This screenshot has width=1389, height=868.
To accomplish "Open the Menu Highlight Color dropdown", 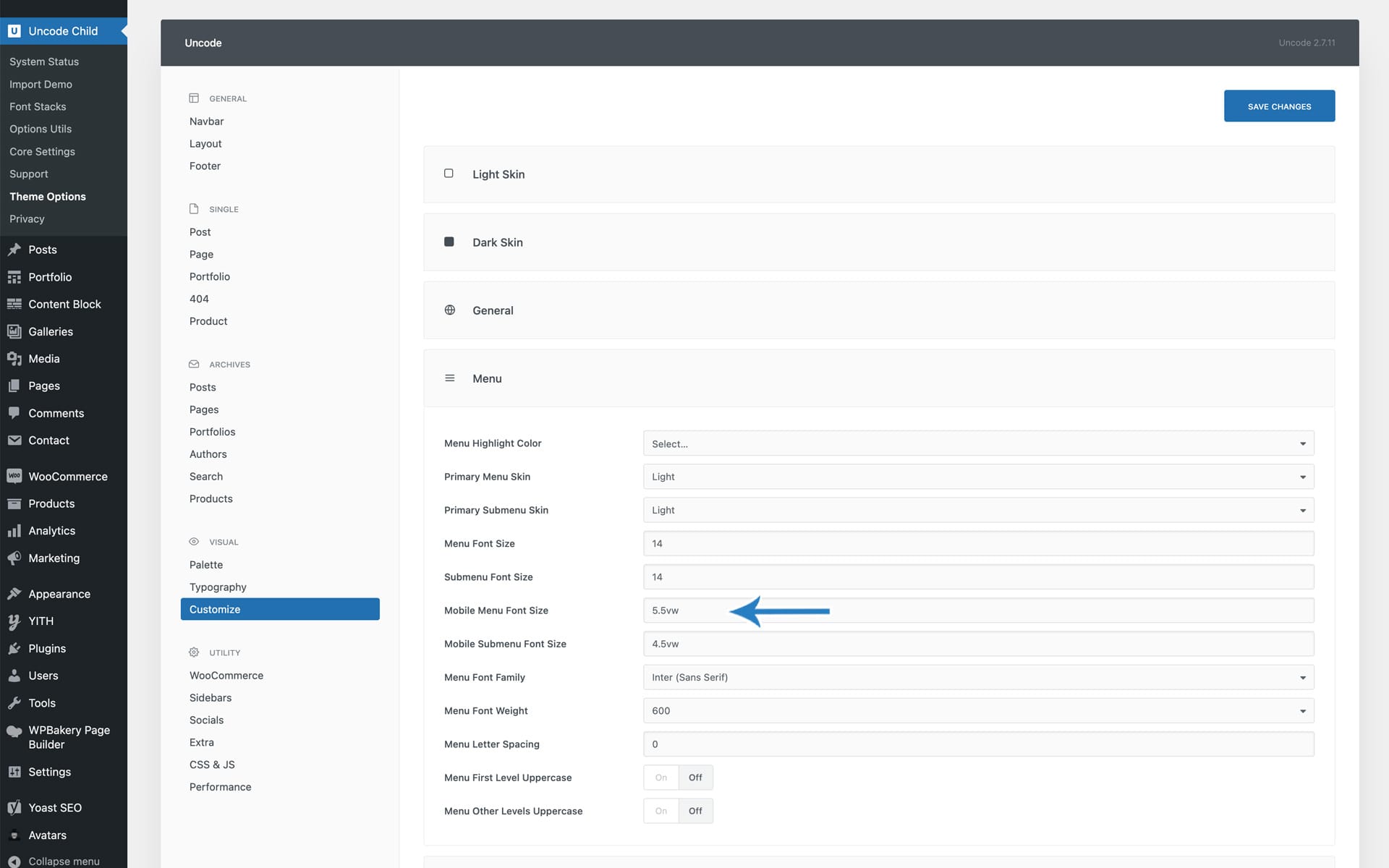I will point(978,443).
